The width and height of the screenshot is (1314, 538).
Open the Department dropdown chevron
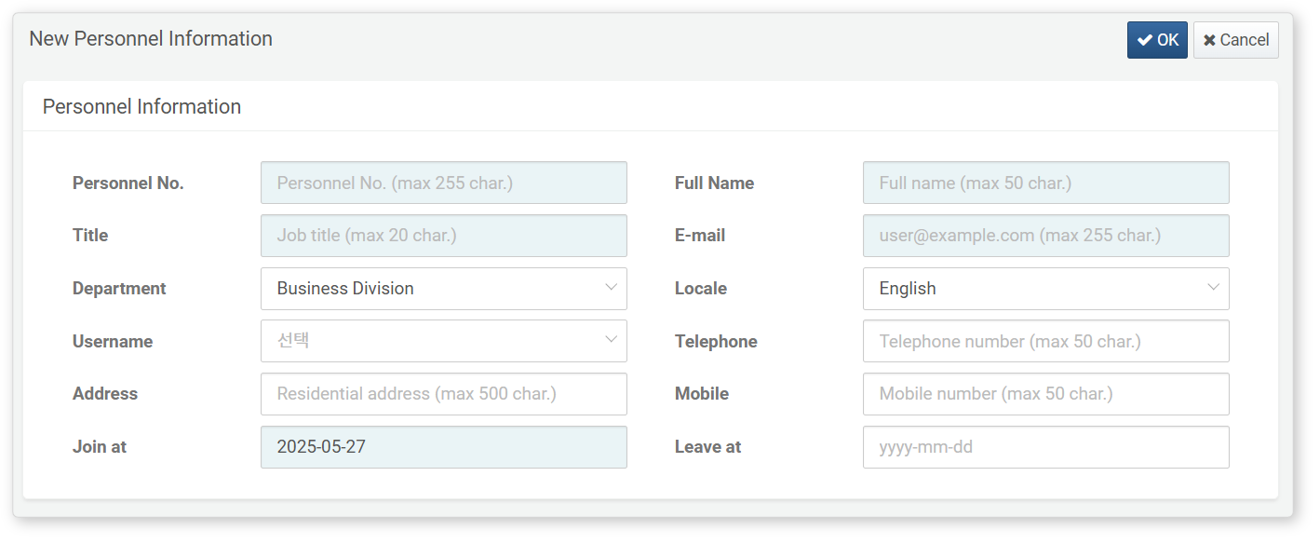(x=610, y=288)
